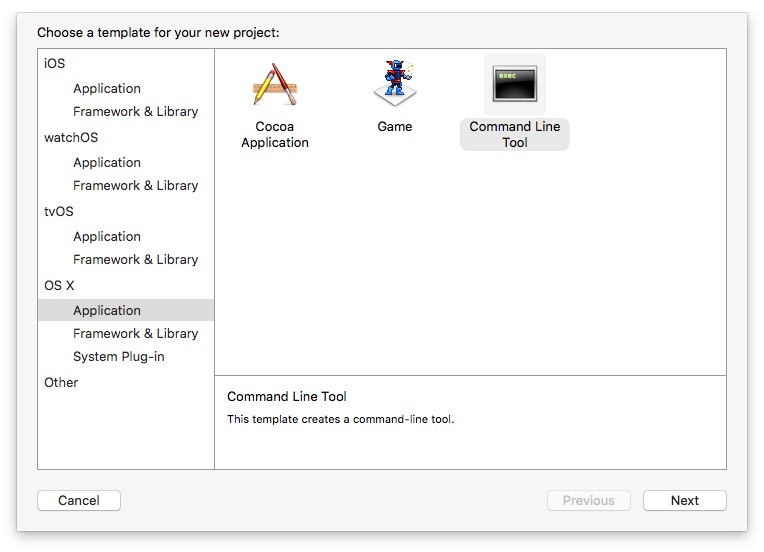Click the iOS section header
Screen dimensions: 764x552
coord(54,63)
